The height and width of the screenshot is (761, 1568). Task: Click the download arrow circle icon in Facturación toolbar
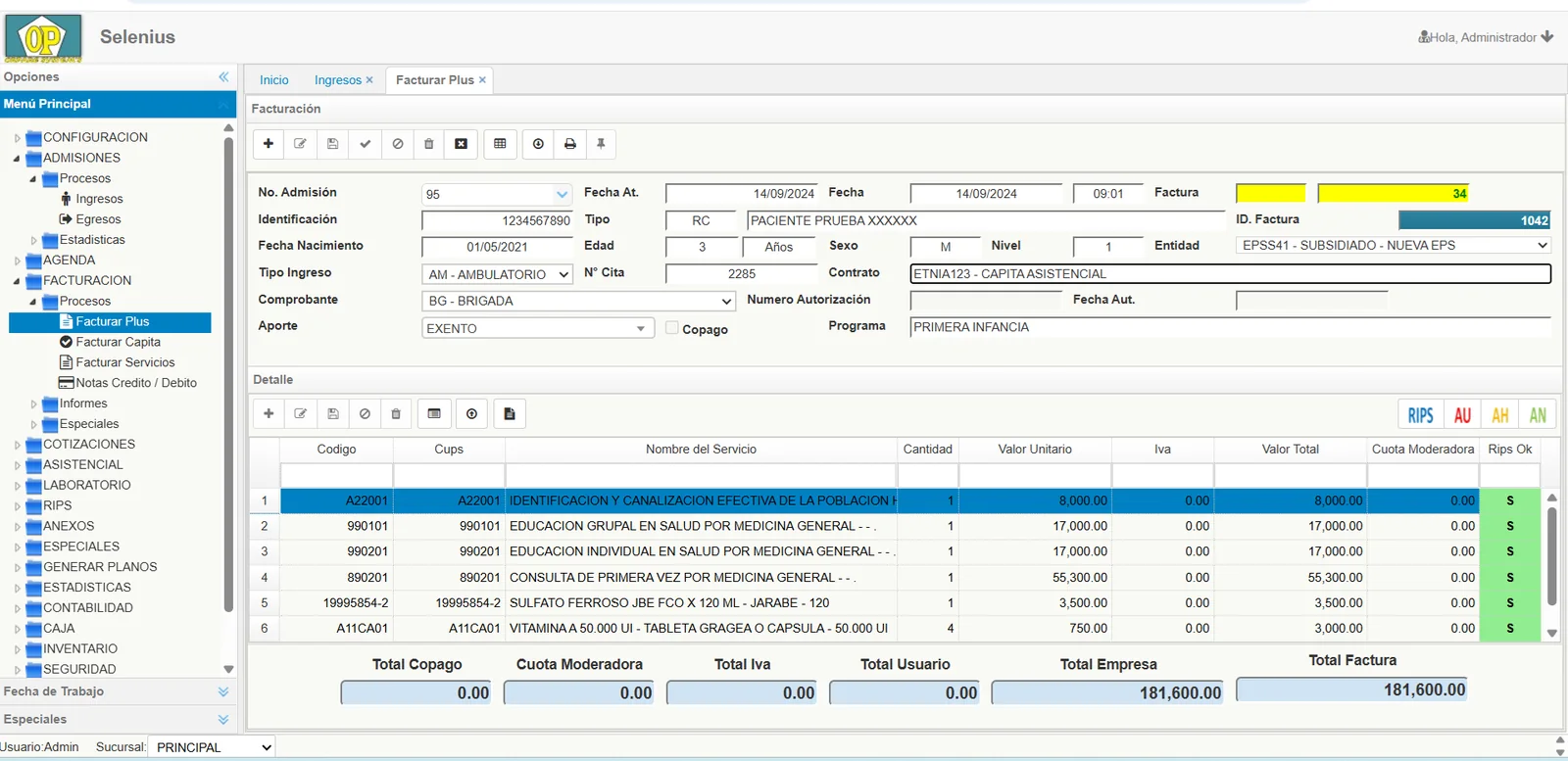pyautogui.click(x=538, y=144)
